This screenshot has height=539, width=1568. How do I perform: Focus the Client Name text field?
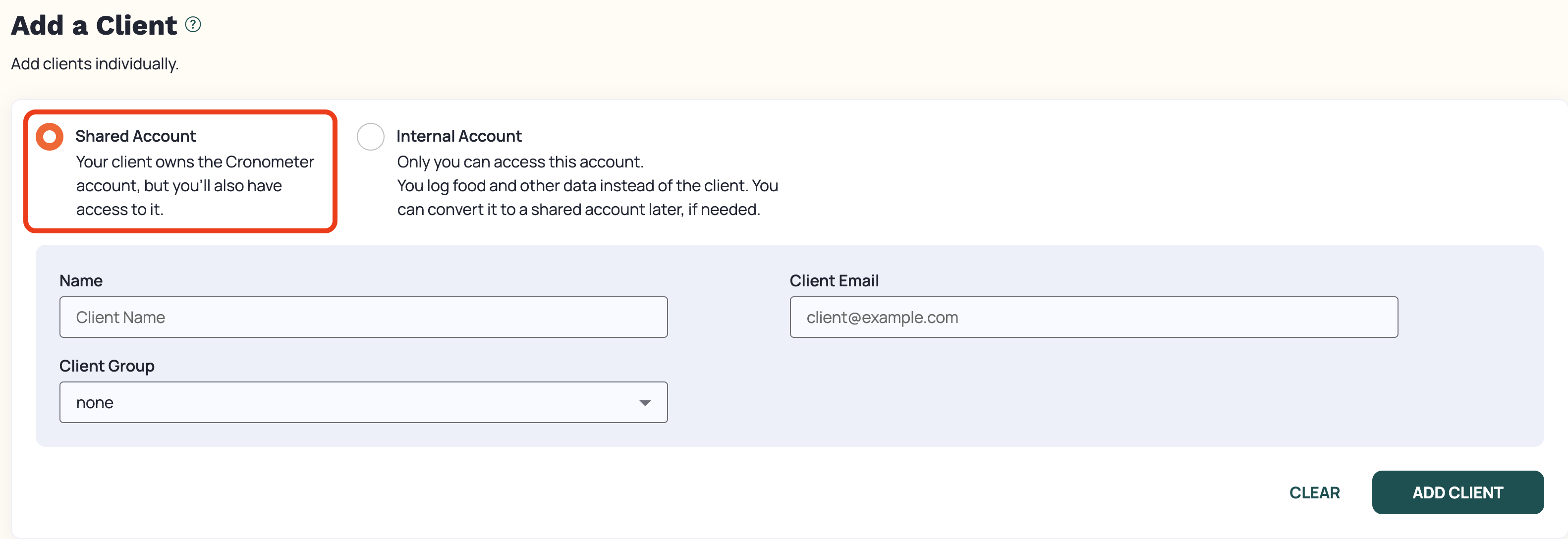coord(363,317)
